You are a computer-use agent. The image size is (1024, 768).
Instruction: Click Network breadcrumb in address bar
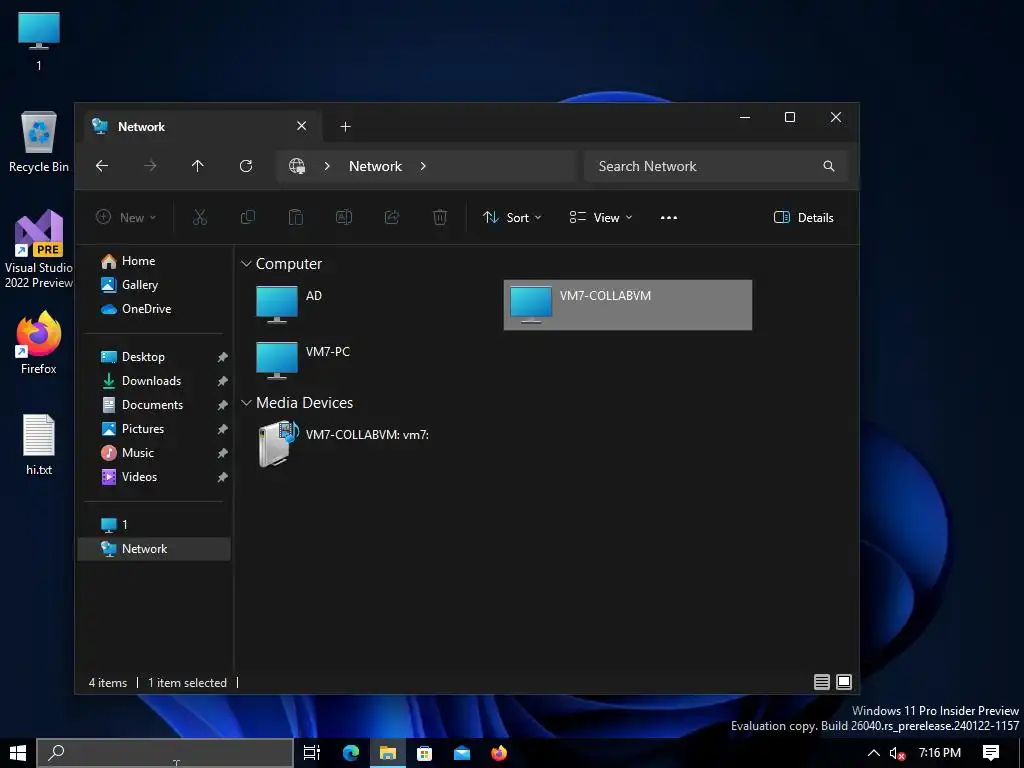(376, 166)
